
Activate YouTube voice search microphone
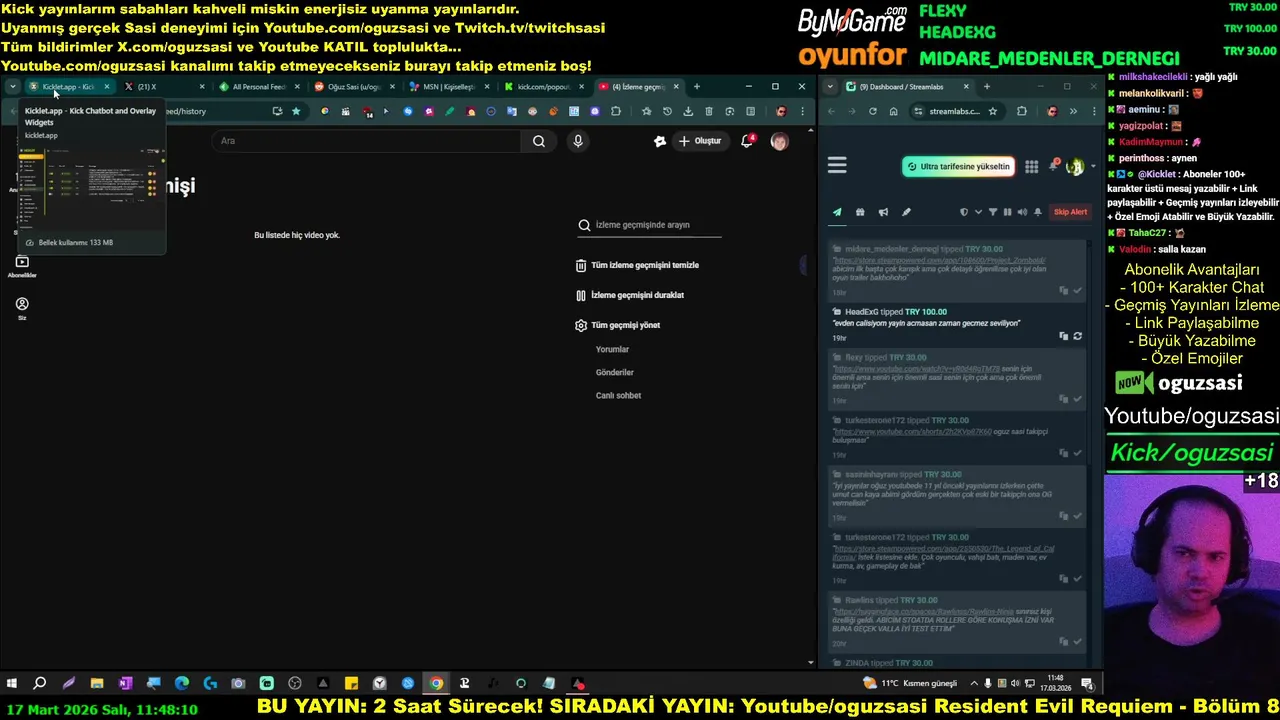[578, 141]
